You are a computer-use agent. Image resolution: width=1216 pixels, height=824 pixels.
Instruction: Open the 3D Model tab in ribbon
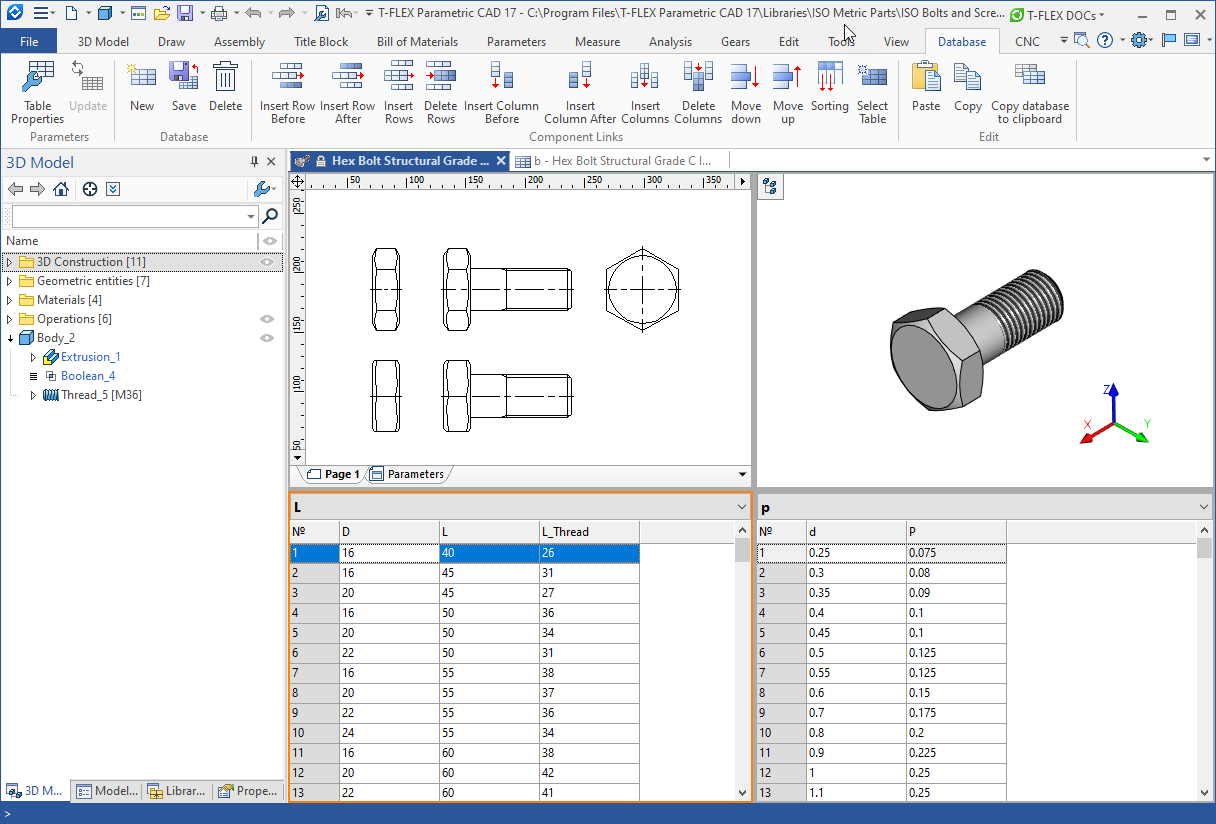[104, 42]
